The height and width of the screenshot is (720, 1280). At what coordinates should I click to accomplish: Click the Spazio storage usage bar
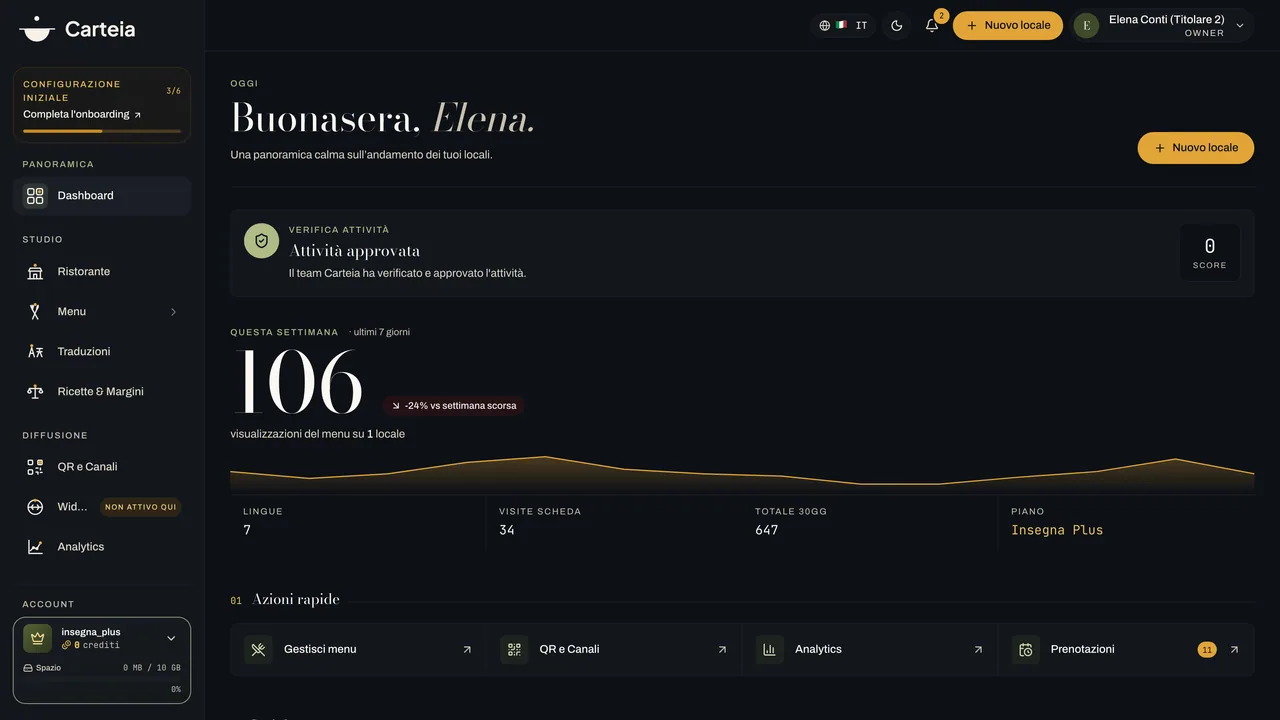point(102,679)
